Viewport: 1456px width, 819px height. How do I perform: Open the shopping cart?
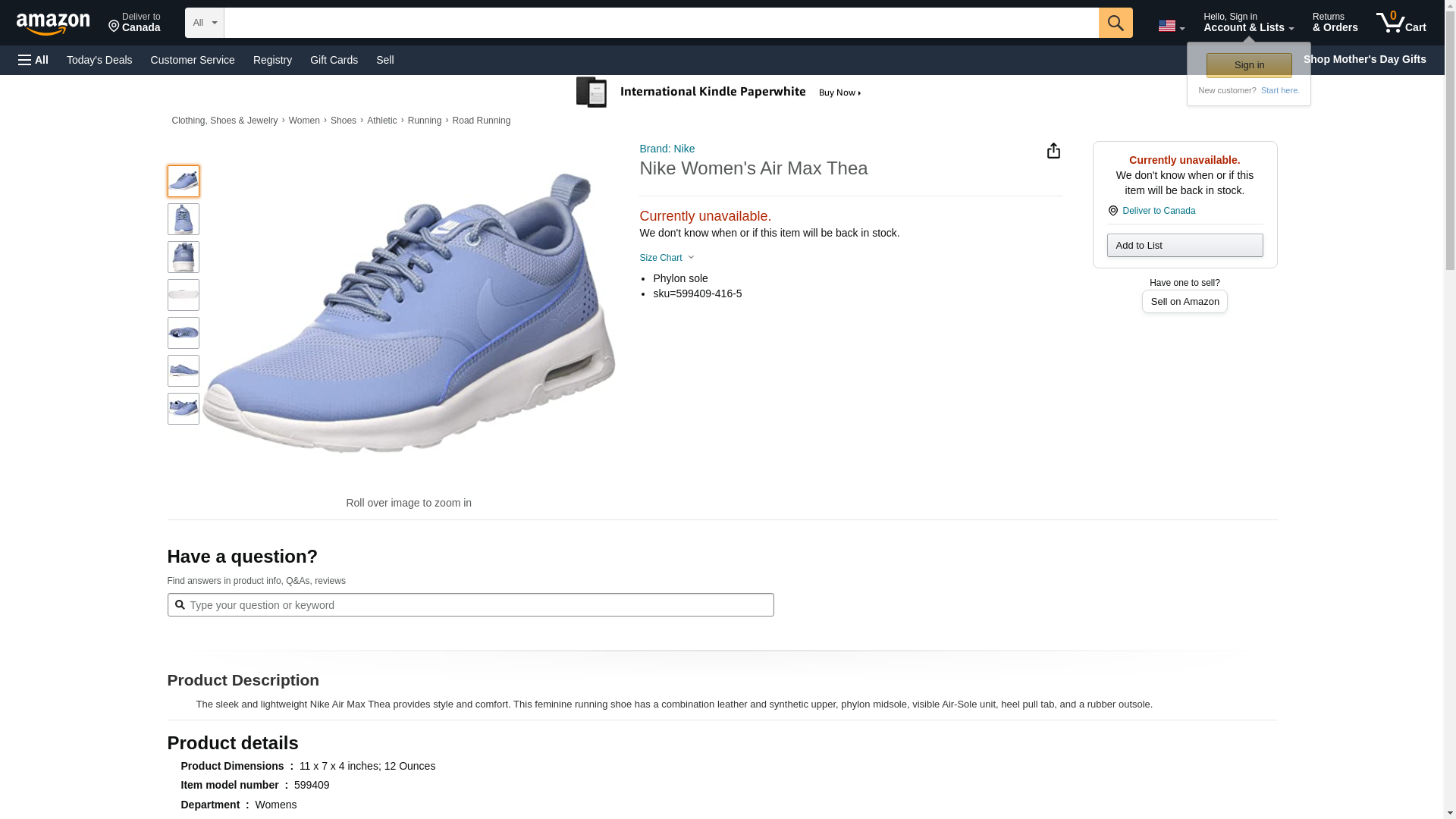click(x=1401, y=22)
